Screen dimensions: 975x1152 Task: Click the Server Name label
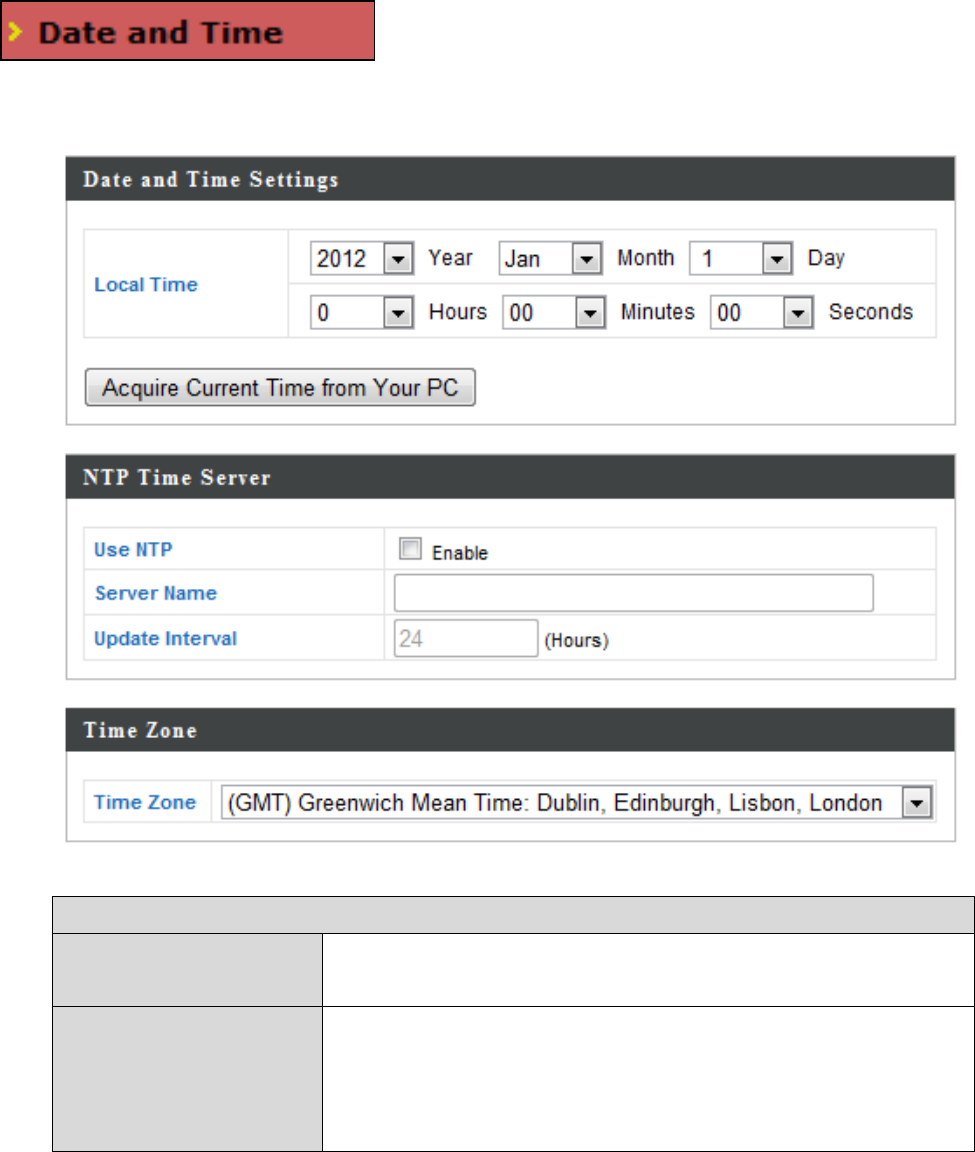[156, 593]
